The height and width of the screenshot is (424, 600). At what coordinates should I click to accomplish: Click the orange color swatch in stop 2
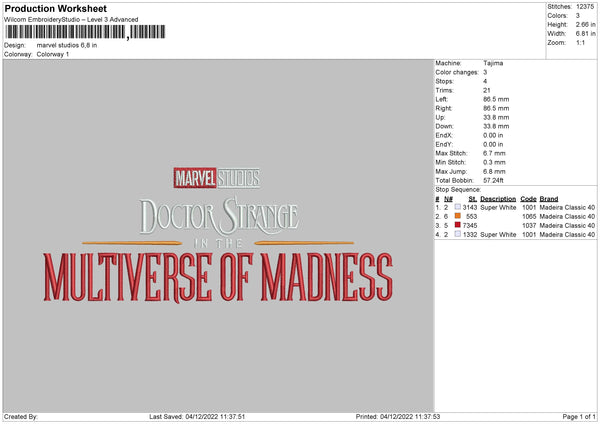(457, 216)
